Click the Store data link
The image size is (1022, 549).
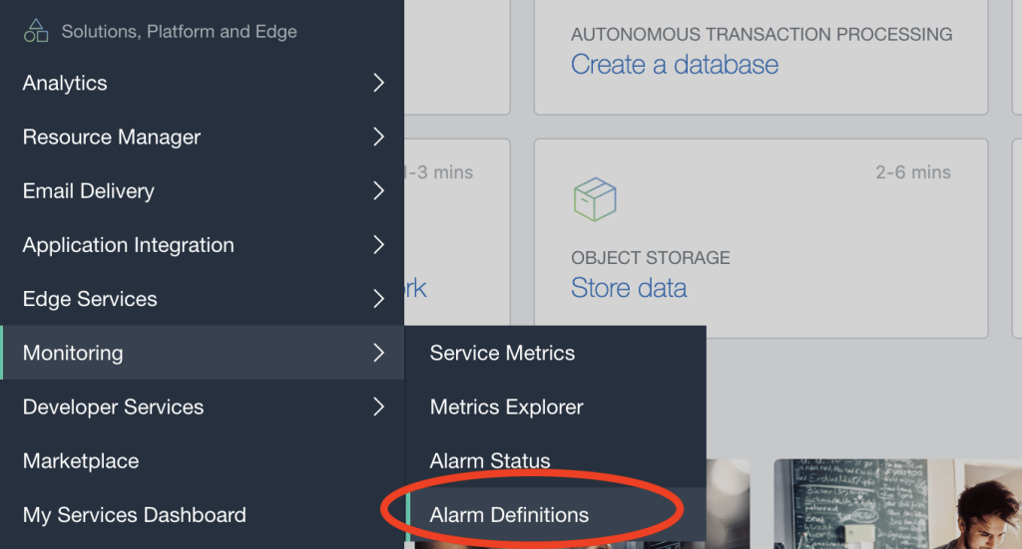[x=628, y=288]
